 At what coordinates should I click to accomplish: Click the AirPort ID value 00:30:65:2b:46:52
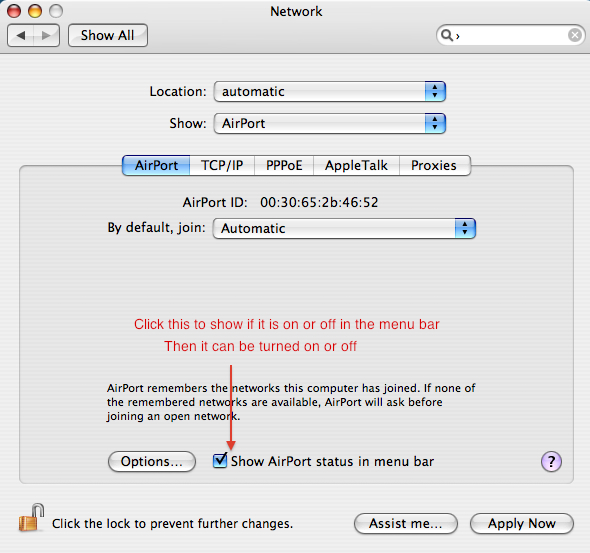319,202
